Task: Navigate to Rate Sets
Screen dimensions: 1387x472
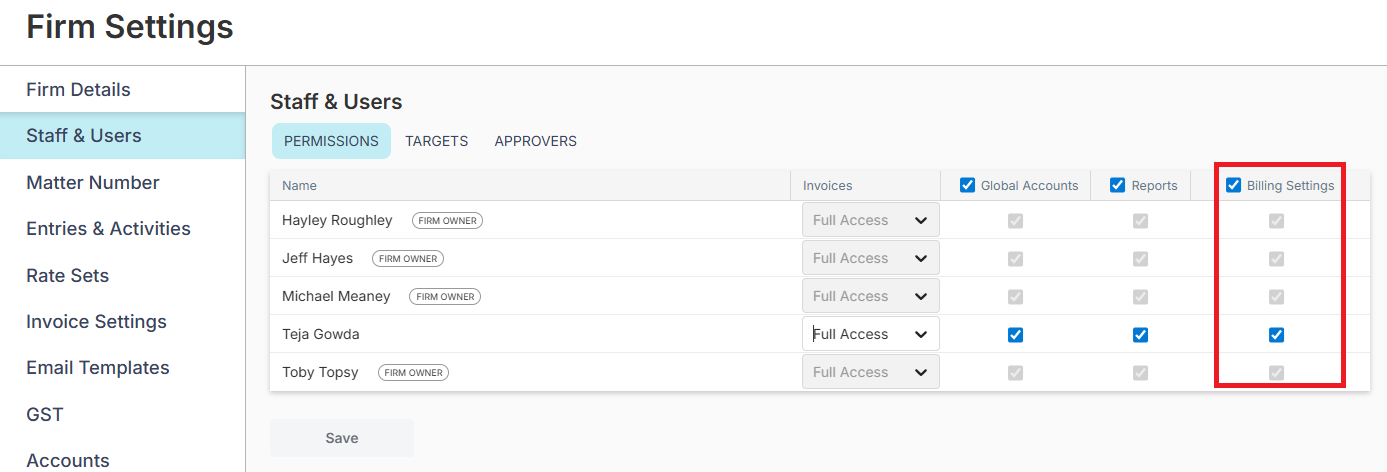Action: click(67, 276)
